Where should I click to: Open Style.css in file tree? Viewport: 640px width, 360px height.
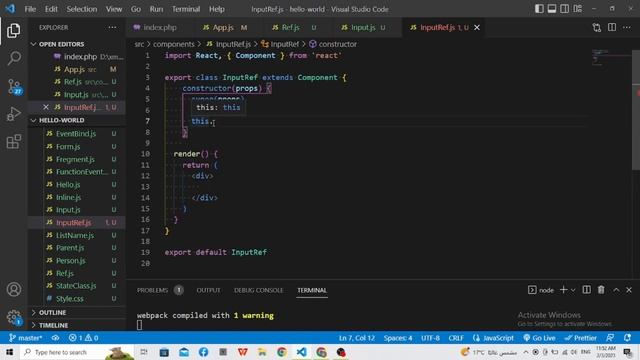(x=77, y=298)
